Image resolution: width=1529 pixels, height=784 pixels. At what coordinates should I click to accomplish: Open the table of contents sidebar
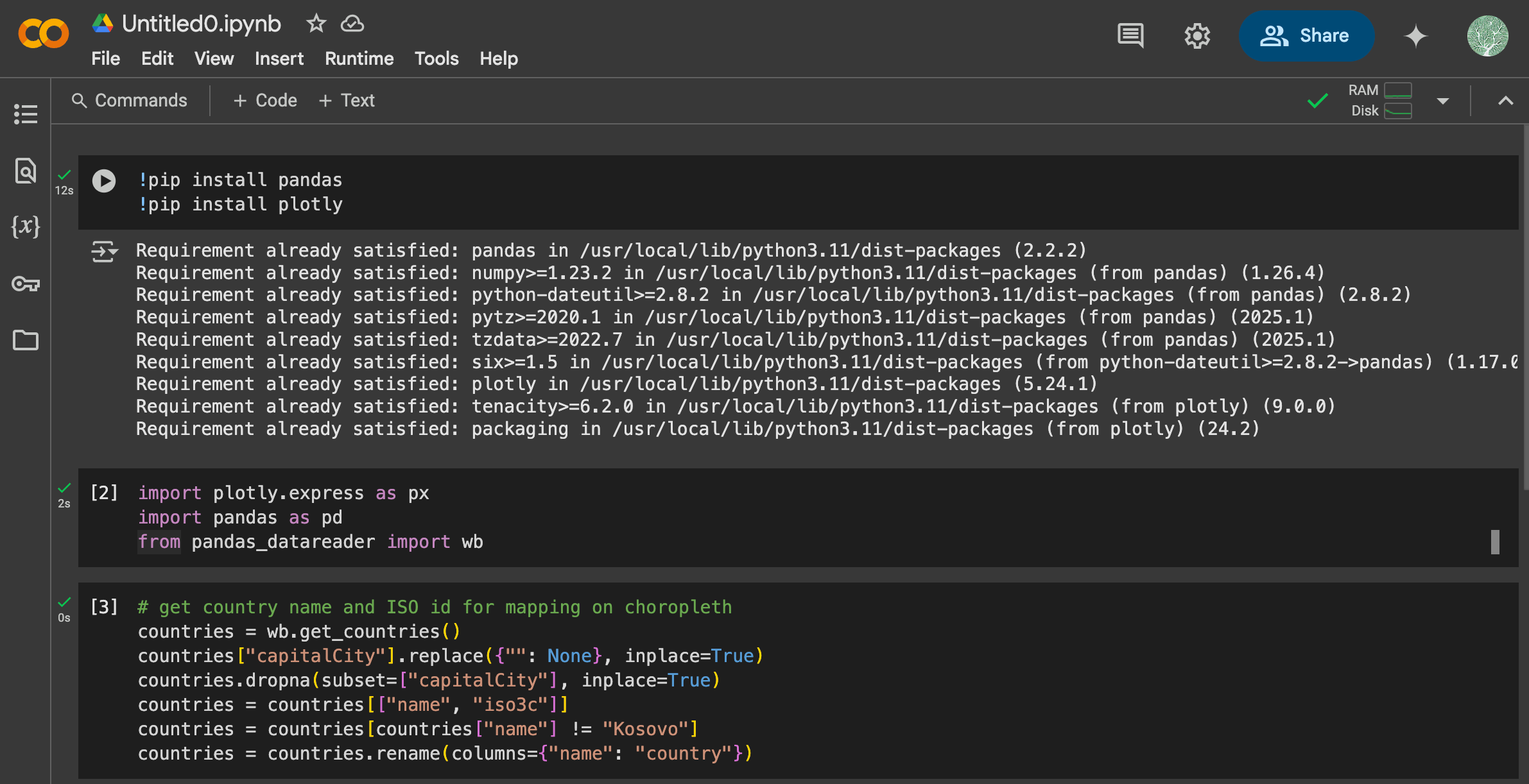[x=26, y=114]
